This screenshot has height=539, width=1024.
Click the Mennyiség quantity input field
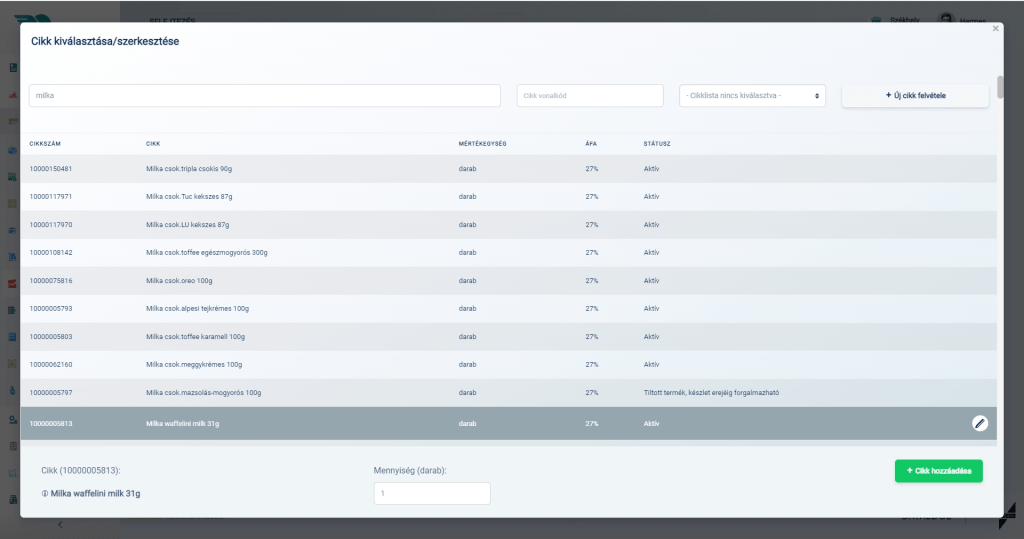[431, 493]
